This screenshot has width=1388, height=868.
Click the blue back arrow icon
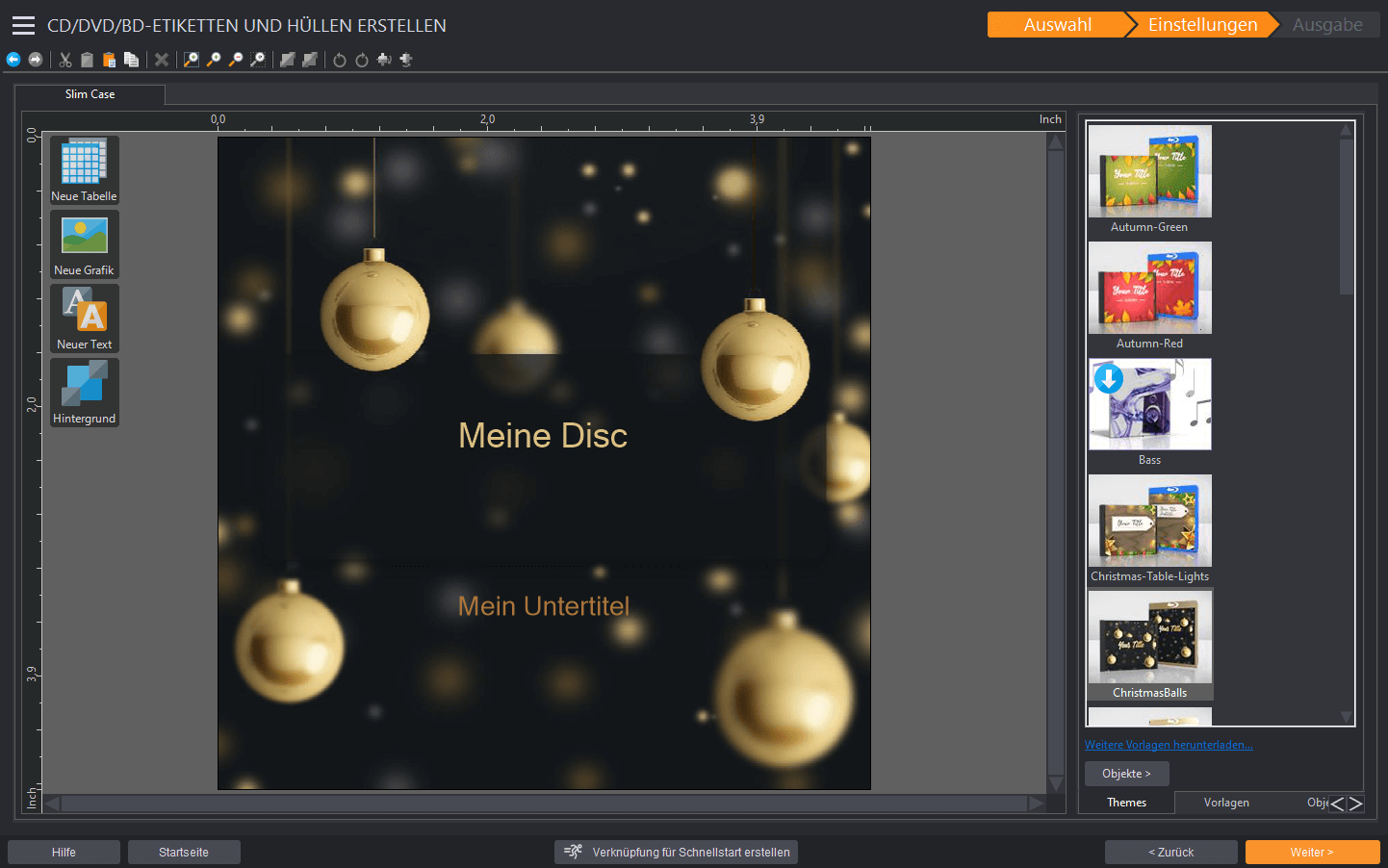click(x=13, y=60)
